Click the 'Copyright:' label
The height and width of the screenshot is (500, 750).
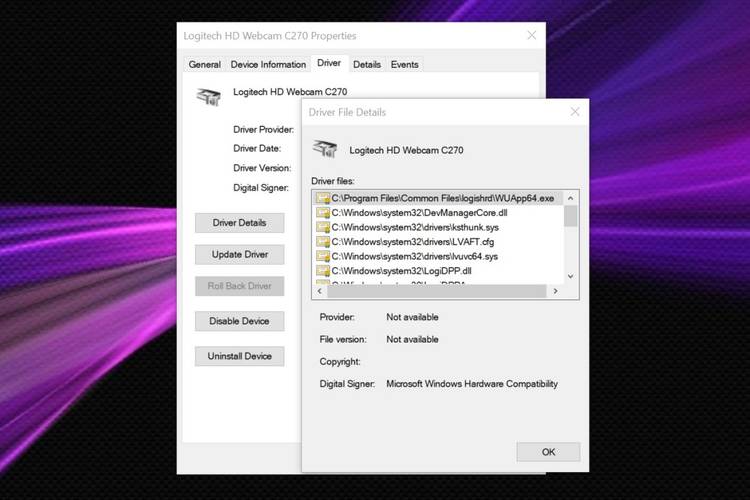coord(340,362)
